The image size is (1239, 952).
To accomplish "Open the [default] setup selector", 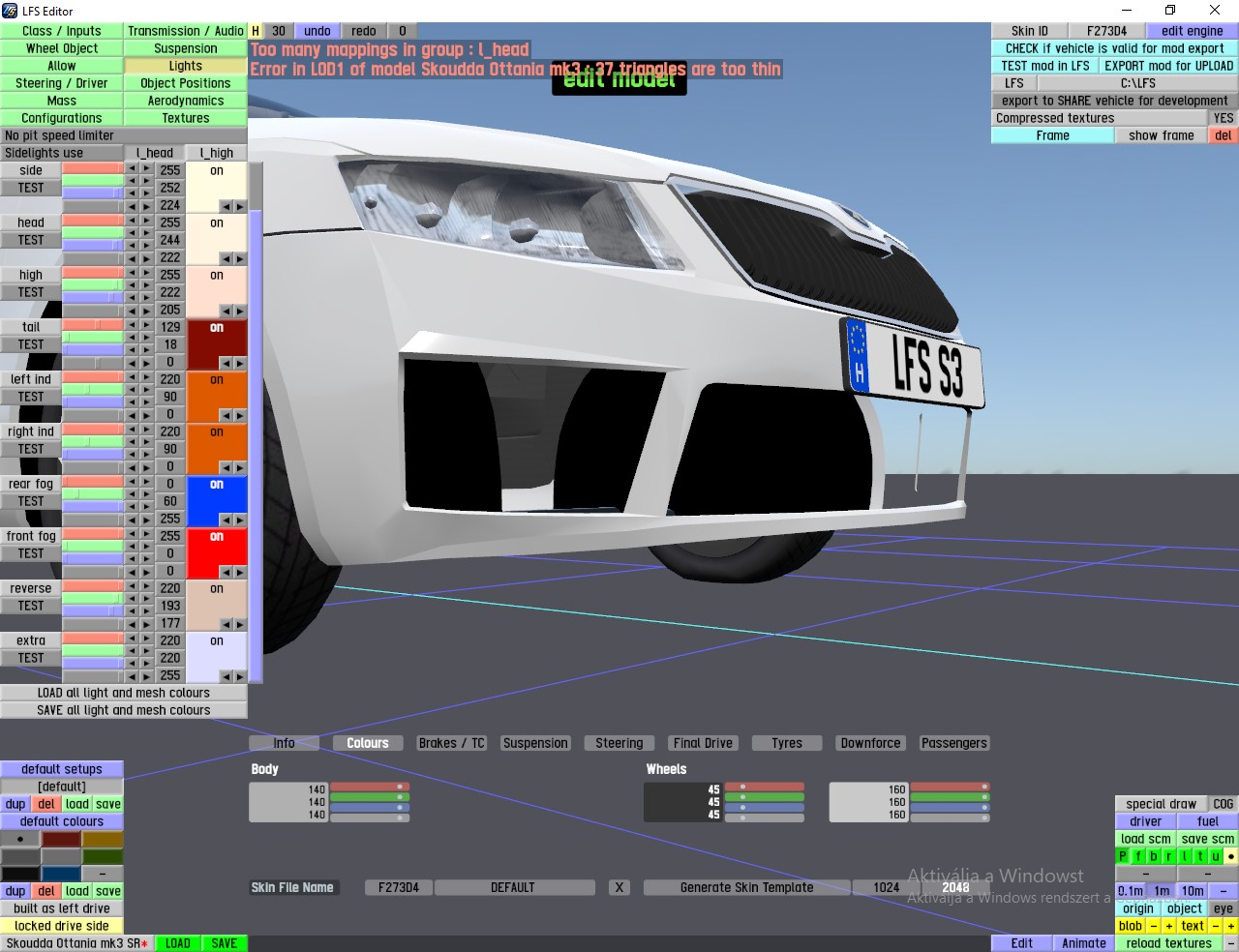I will [62, 787].
